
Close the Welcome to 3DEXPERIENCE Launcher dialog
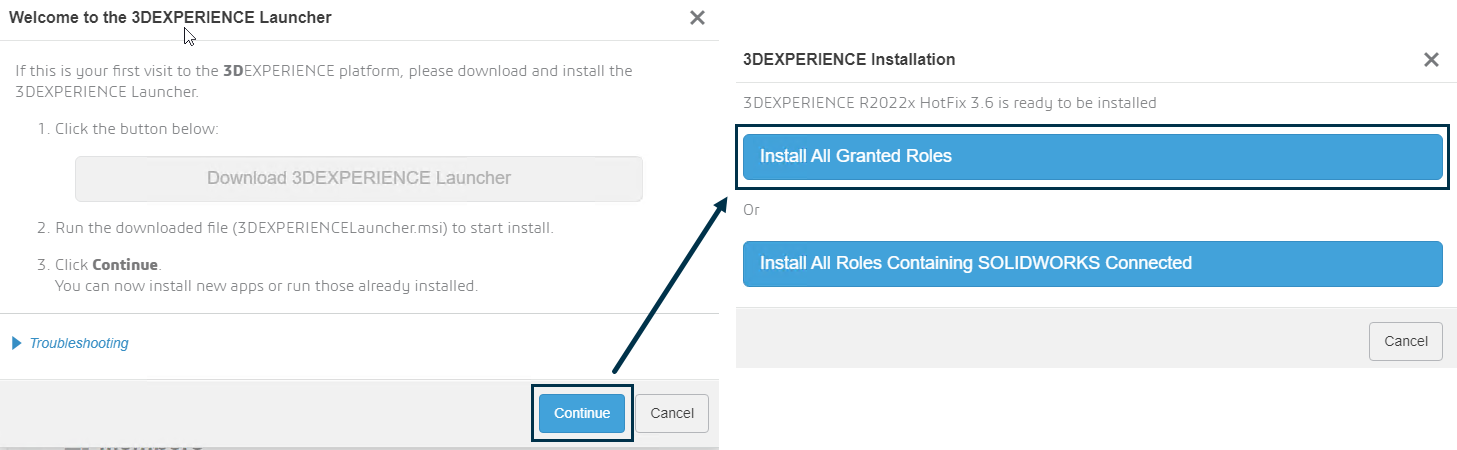697,17
